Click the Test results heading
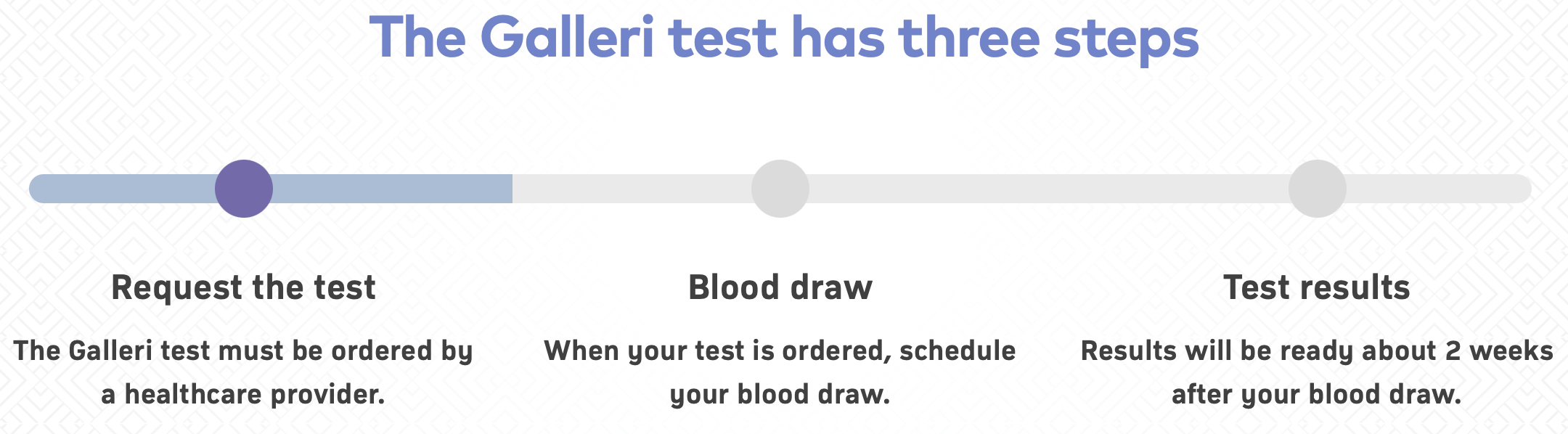Image resolution: width=1568 pixels, height=434 pixels. (x=1317, y=287)
